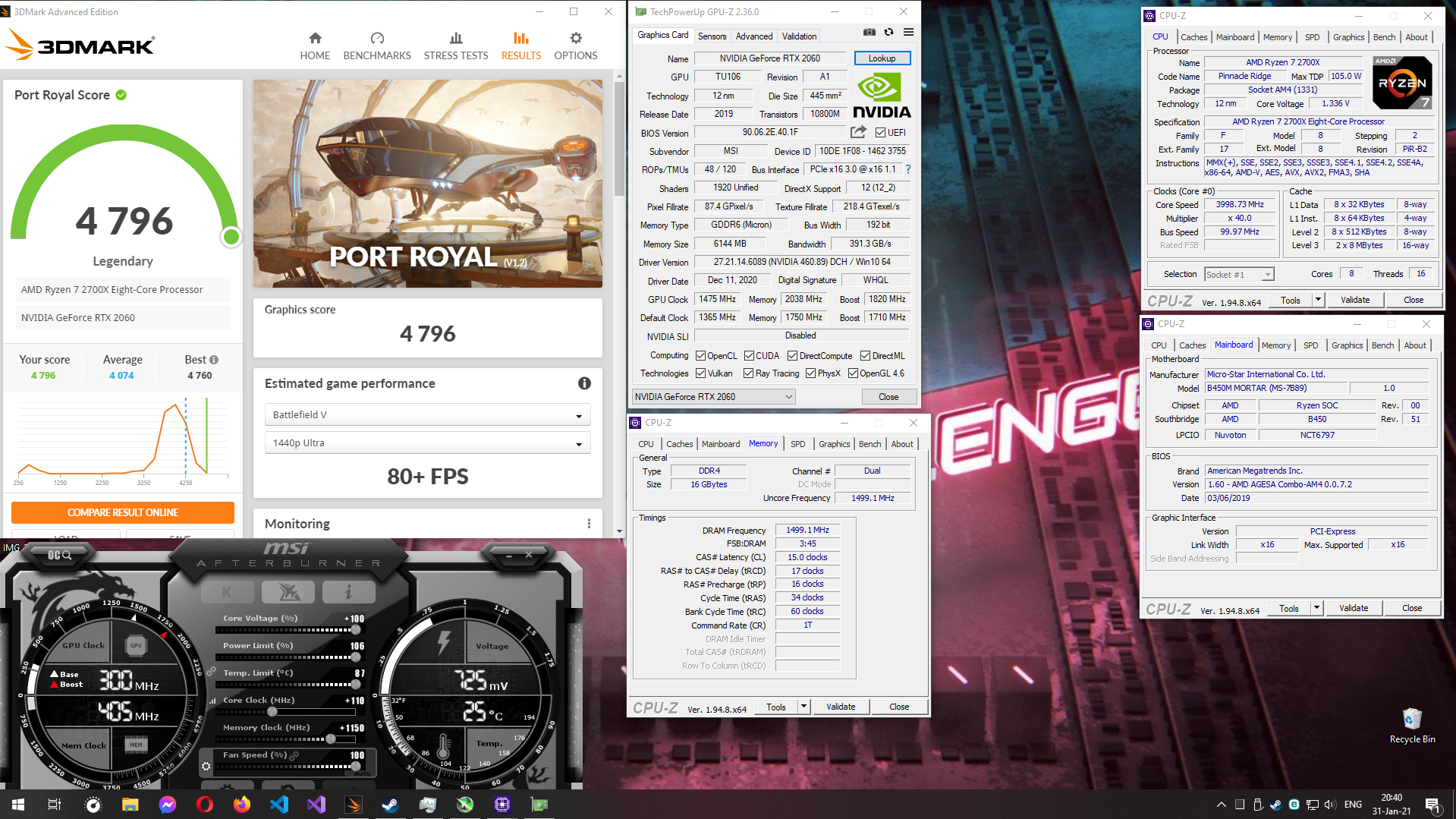Click the Bus Interface question mark in GPU-Z
Screen dimensions: 1456x819
click(x=907, y=169)
